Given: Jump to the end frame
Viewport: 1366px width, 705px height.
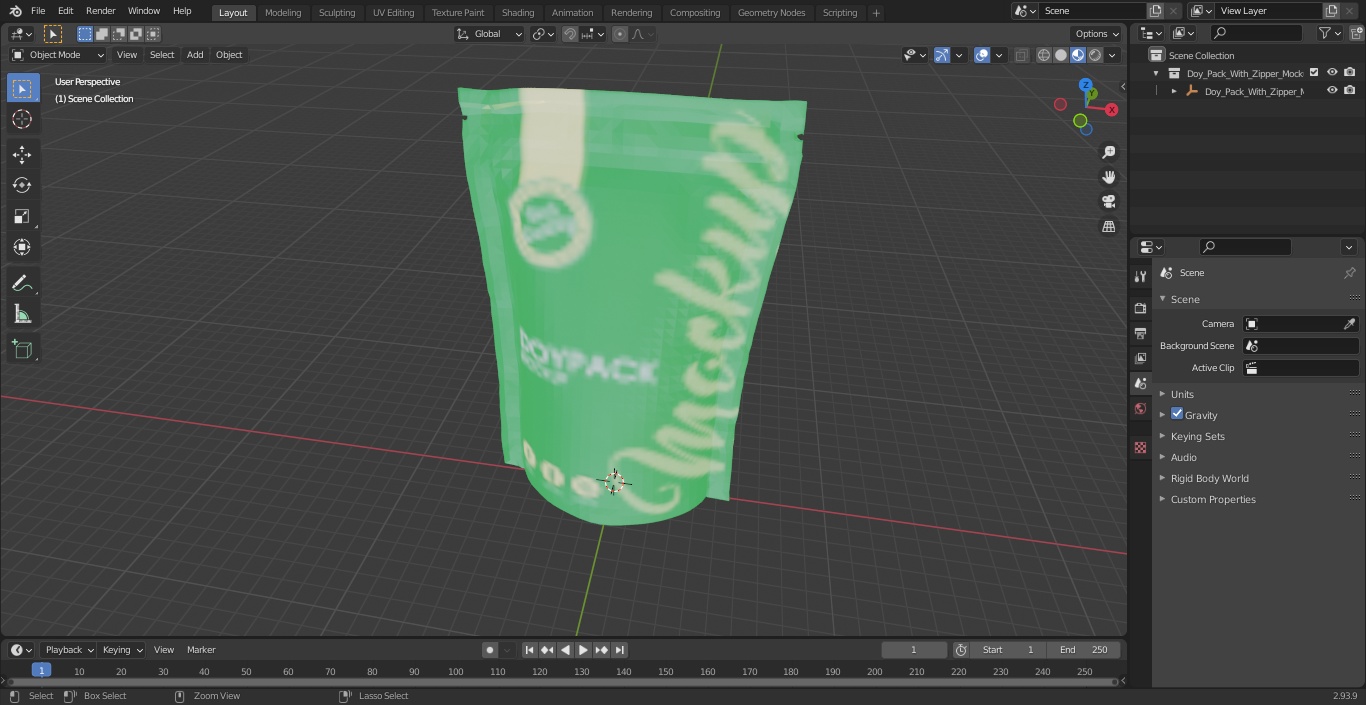Looking at the screenshot, I should coord(620,650).
